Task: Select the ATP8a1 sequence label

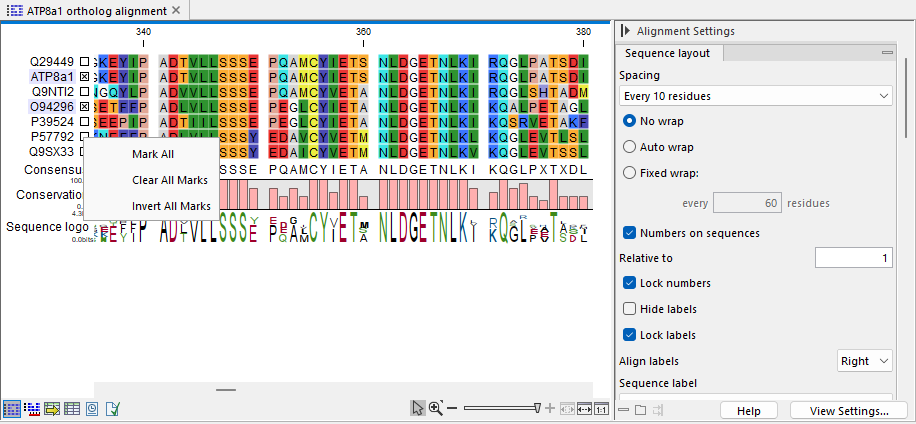Action: 52,77
